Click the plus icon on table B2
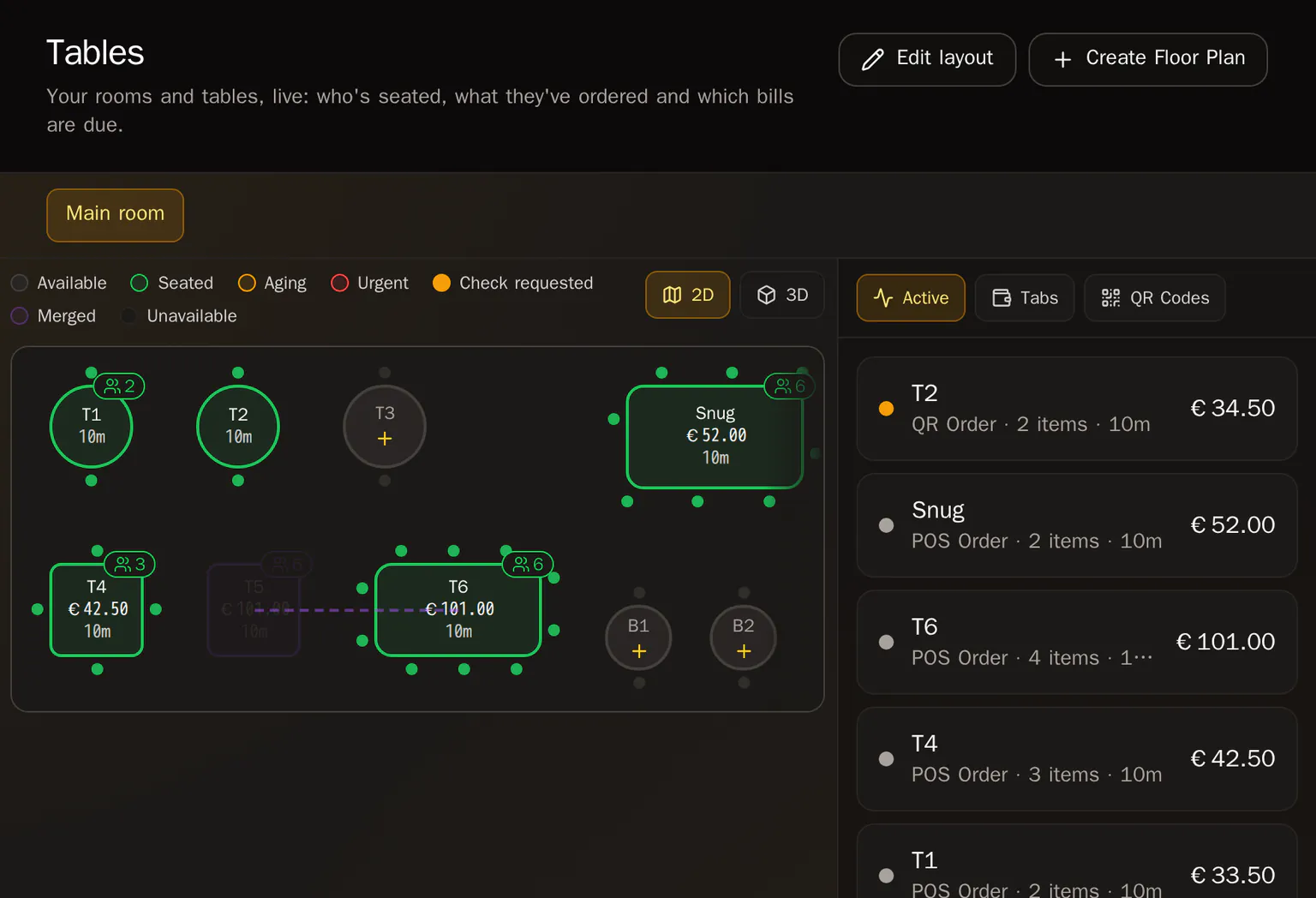This screenshot has height=898, width=1316. [744, 651]
